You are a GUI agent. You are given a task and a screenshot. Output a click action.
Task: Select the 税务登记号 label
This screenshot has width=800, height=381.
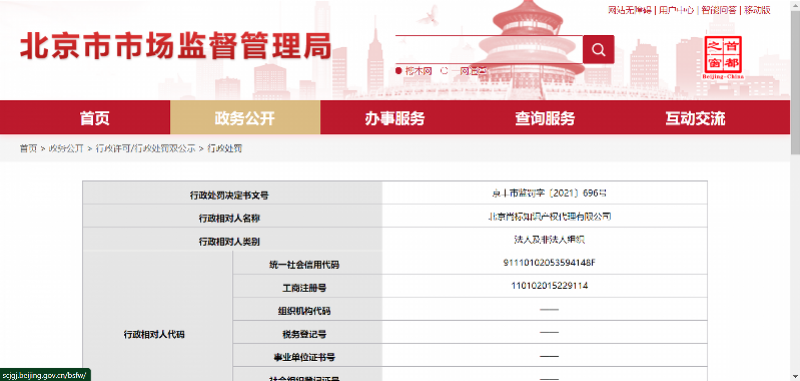[x=304, y=335]
